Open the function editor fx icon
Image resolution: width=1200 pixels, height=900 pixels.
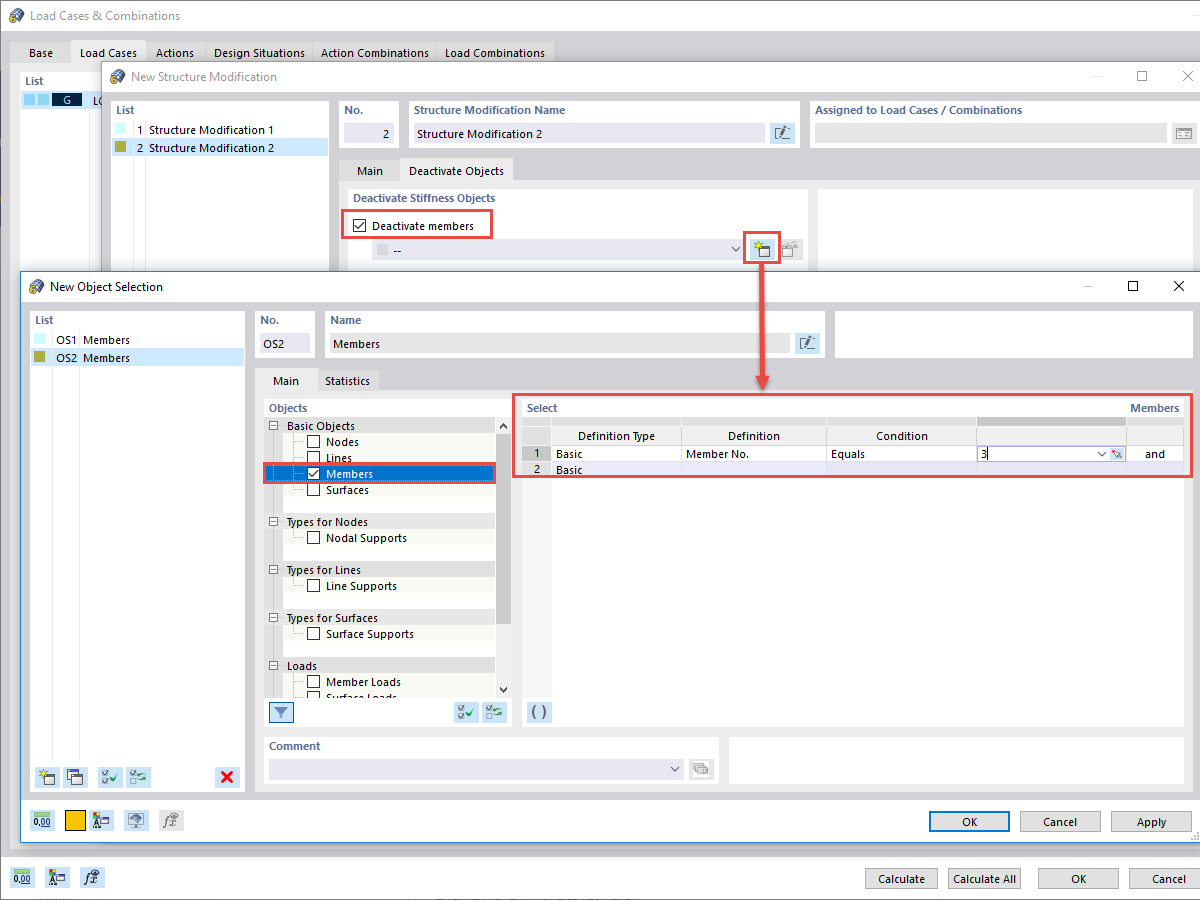point(170,819)
